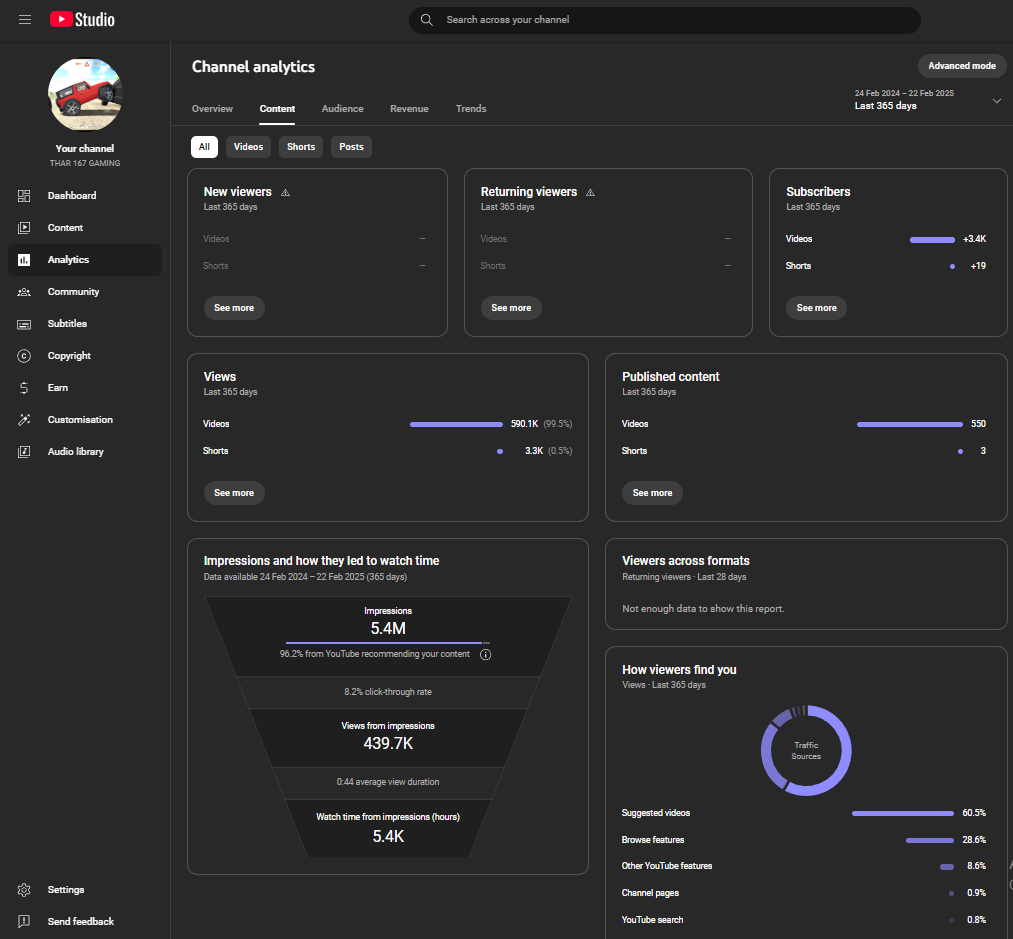Switch to the Audience tab

[342, 109]
